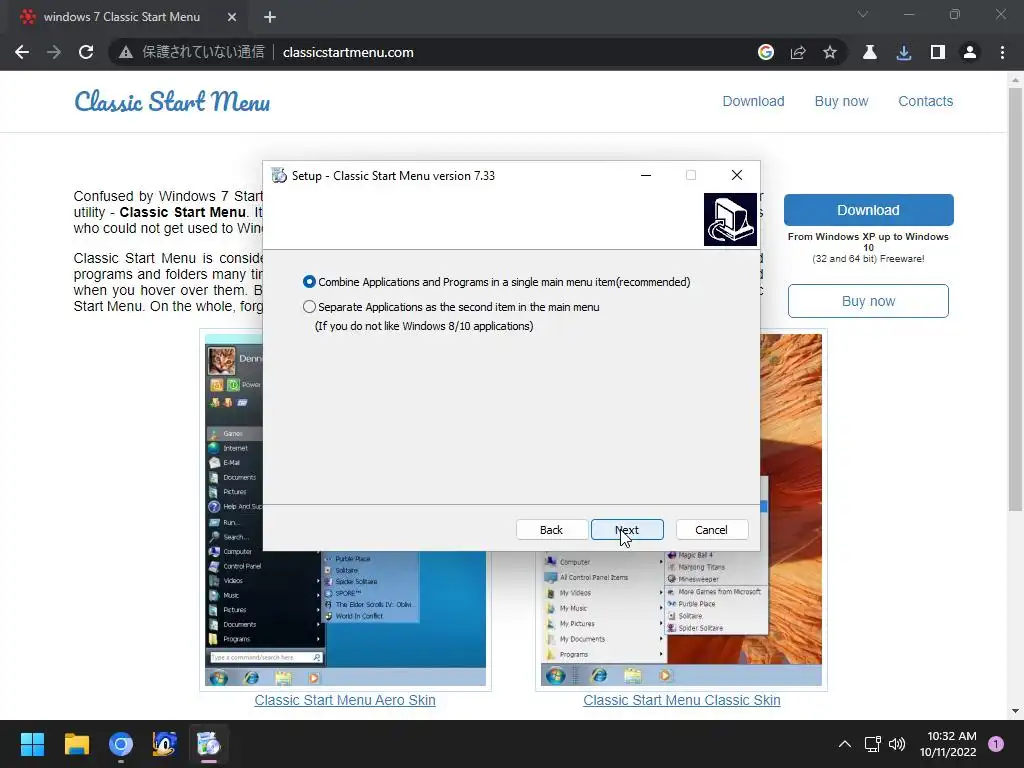Image resolution: width=1024 pixels, height=768 pixels.
Task: Click the not-secure warning icon
Action: tap(125, 52)
